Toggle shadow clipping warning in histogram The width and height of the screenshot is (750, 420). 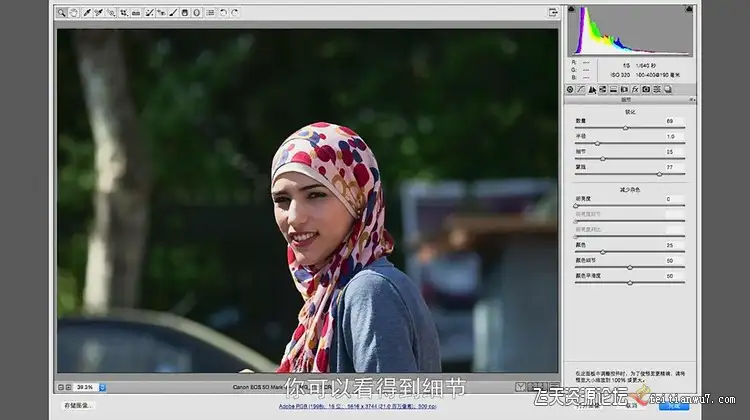coord(571,9)
